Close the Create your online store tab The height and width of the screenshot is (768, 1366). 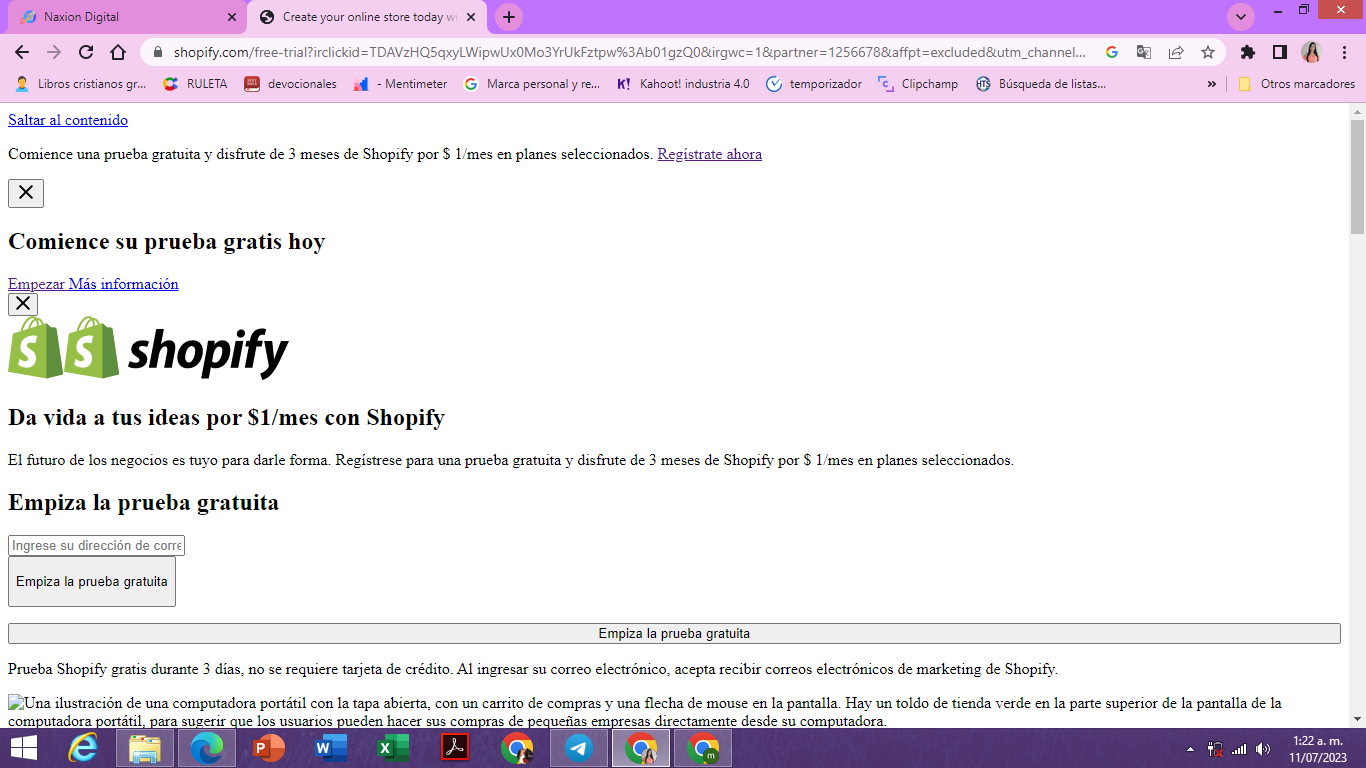click(471, 17)
